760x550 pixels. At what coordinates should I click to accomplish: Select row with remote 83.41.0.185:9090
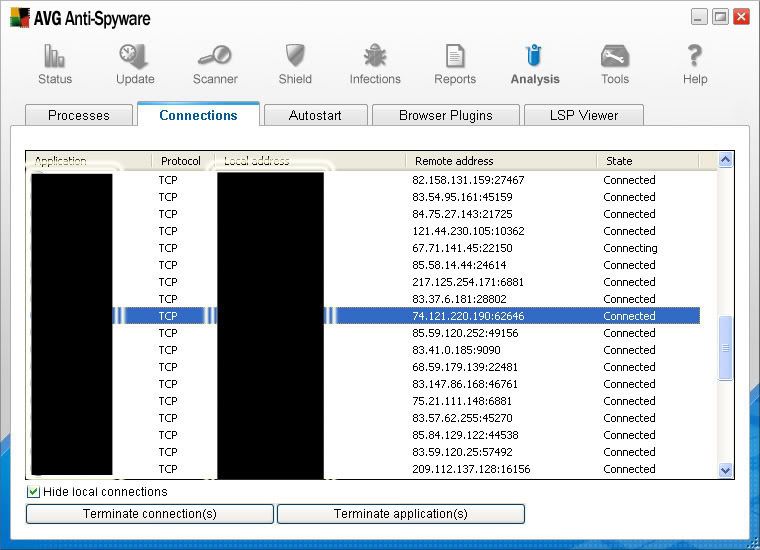365,350
